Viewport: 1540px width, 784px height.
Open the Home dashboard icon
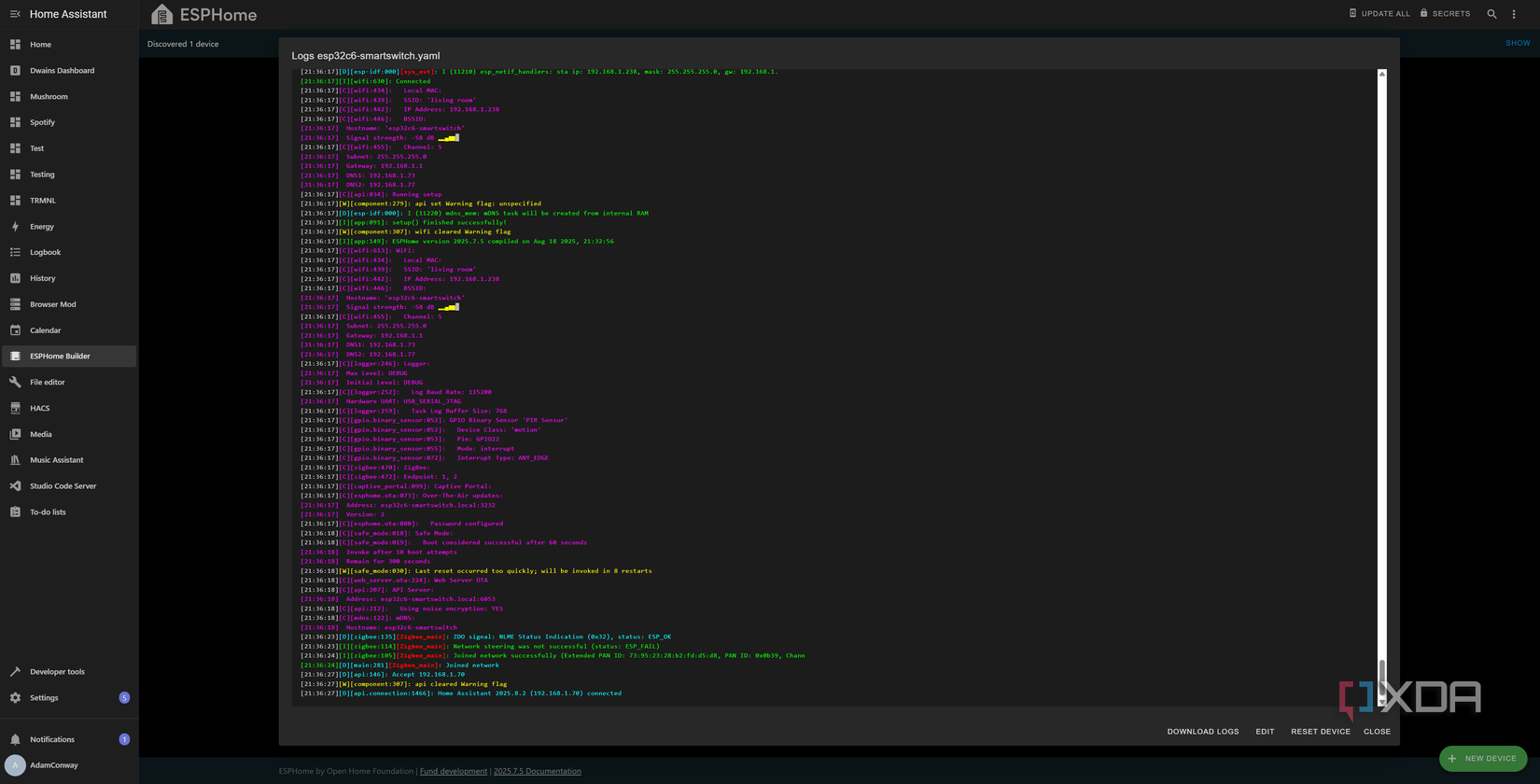coord(15,45)
